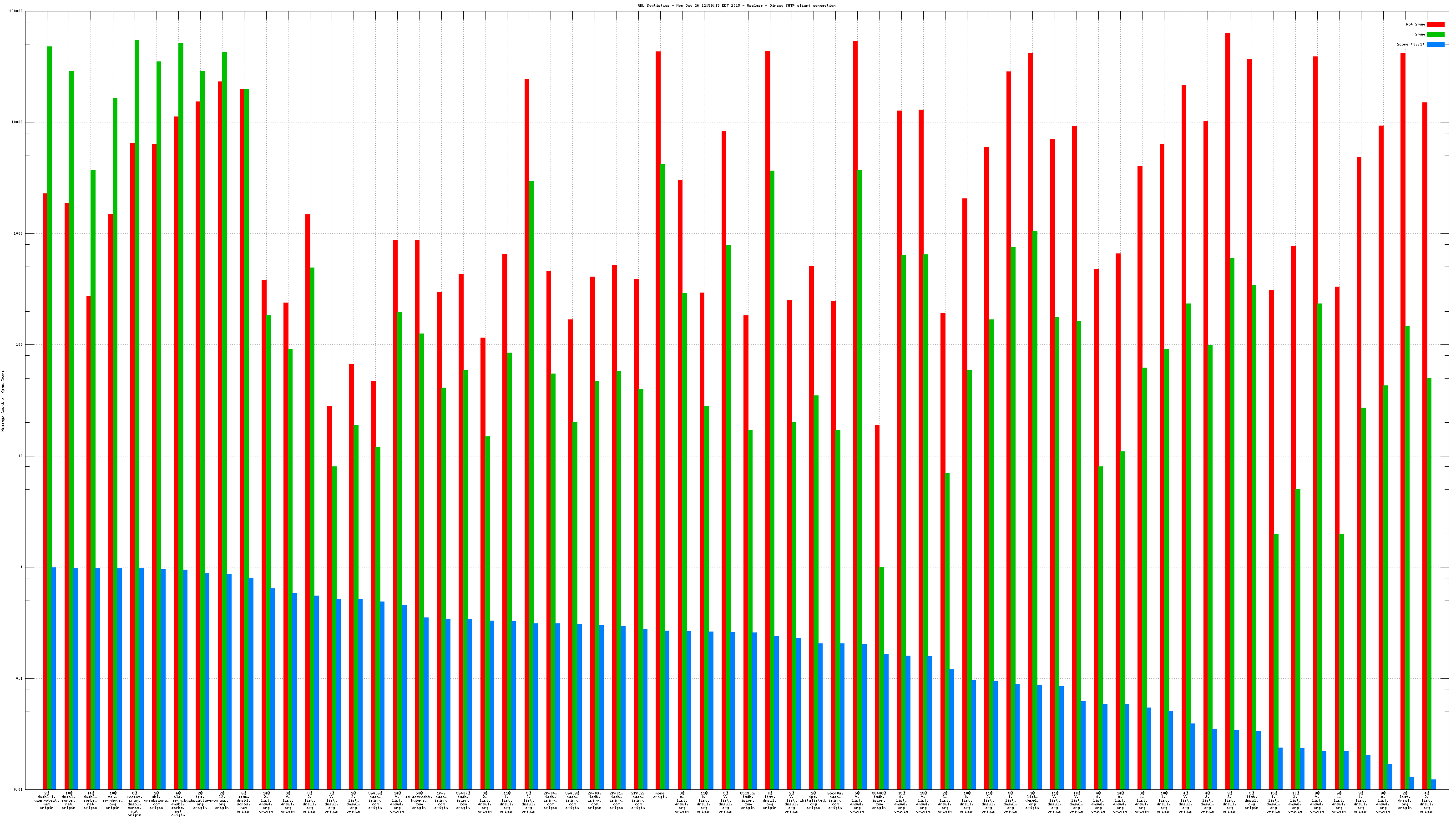1456x819 pixels.
Task: Select the 'Not Spam' legend label
Action: (x=1416, y=24)
